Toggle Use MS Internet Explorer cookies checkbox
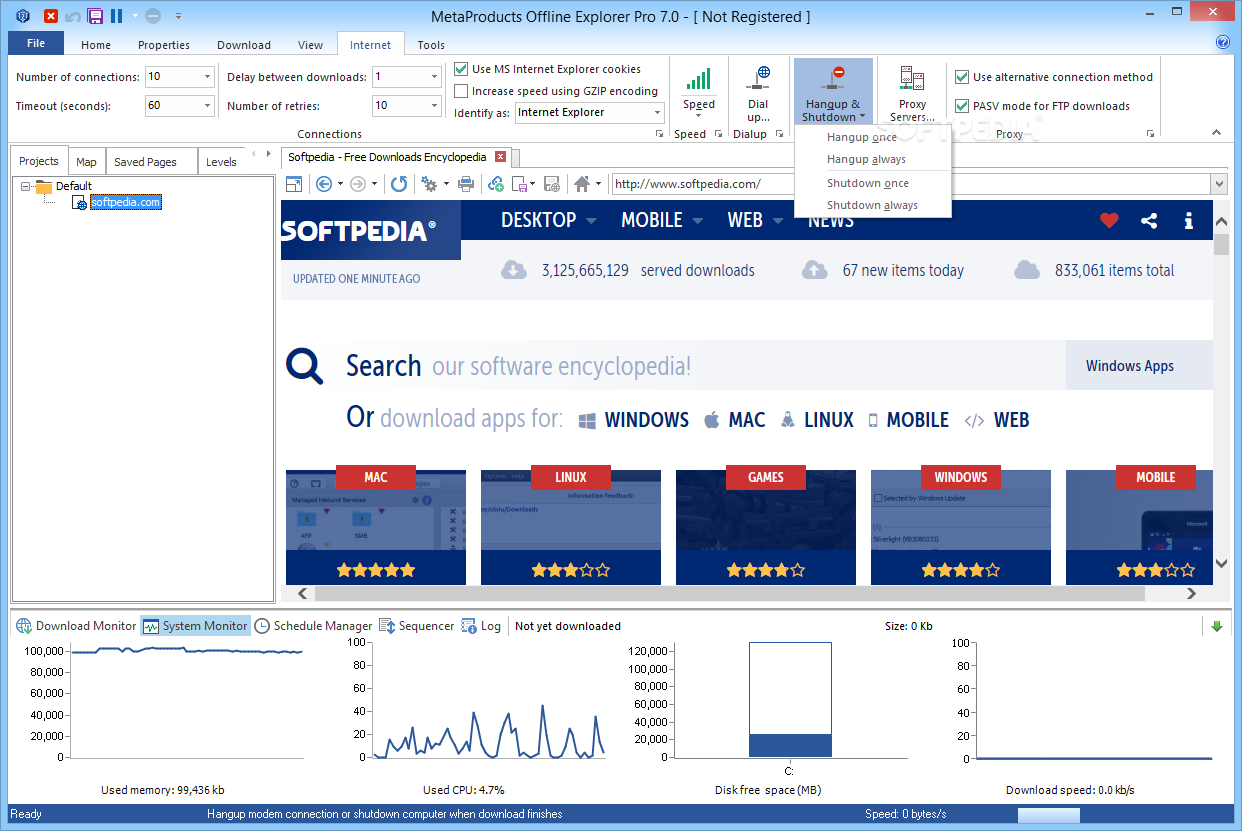 461,69
